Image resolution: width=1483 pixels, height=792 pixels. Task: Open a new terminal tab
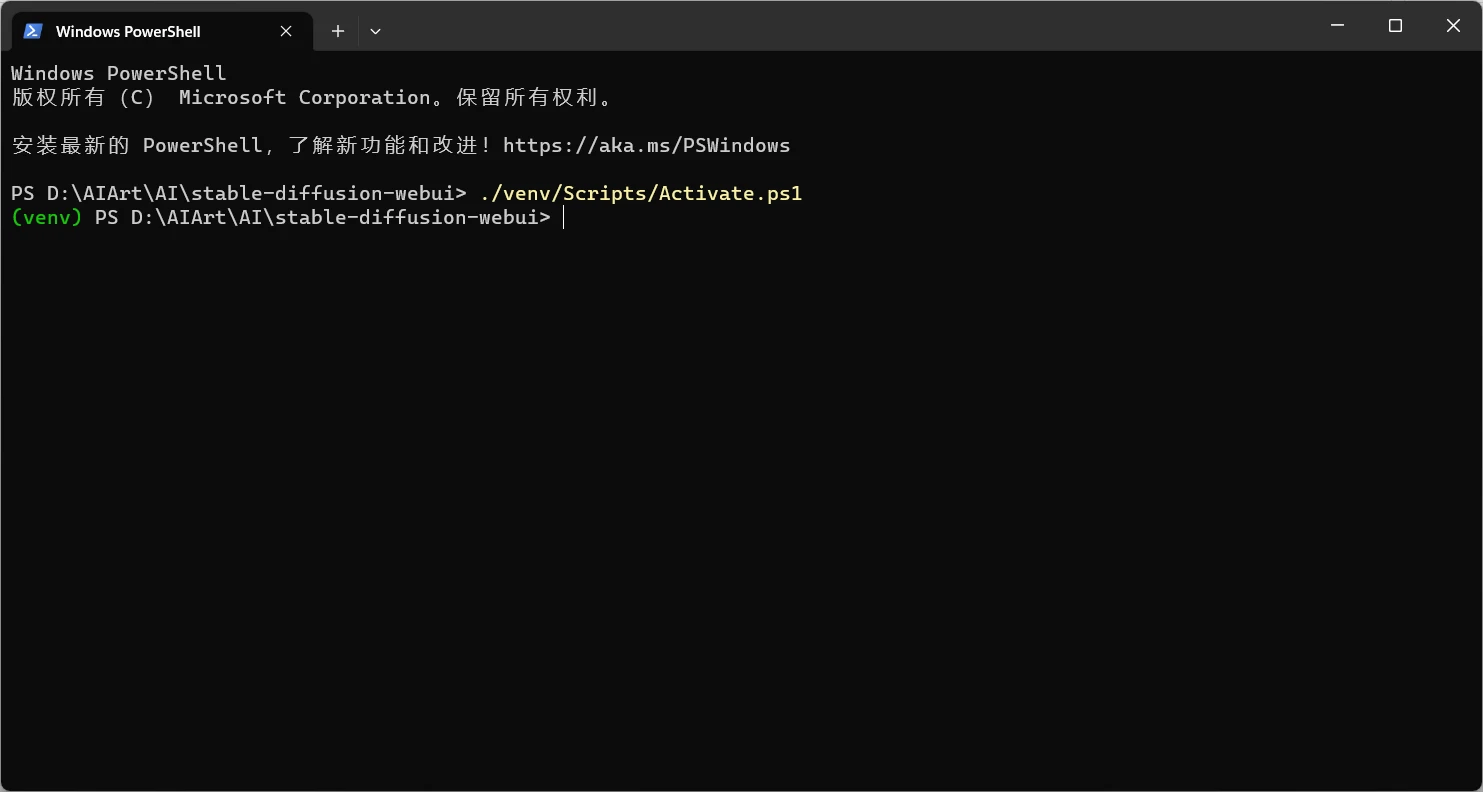coord(338,31)
